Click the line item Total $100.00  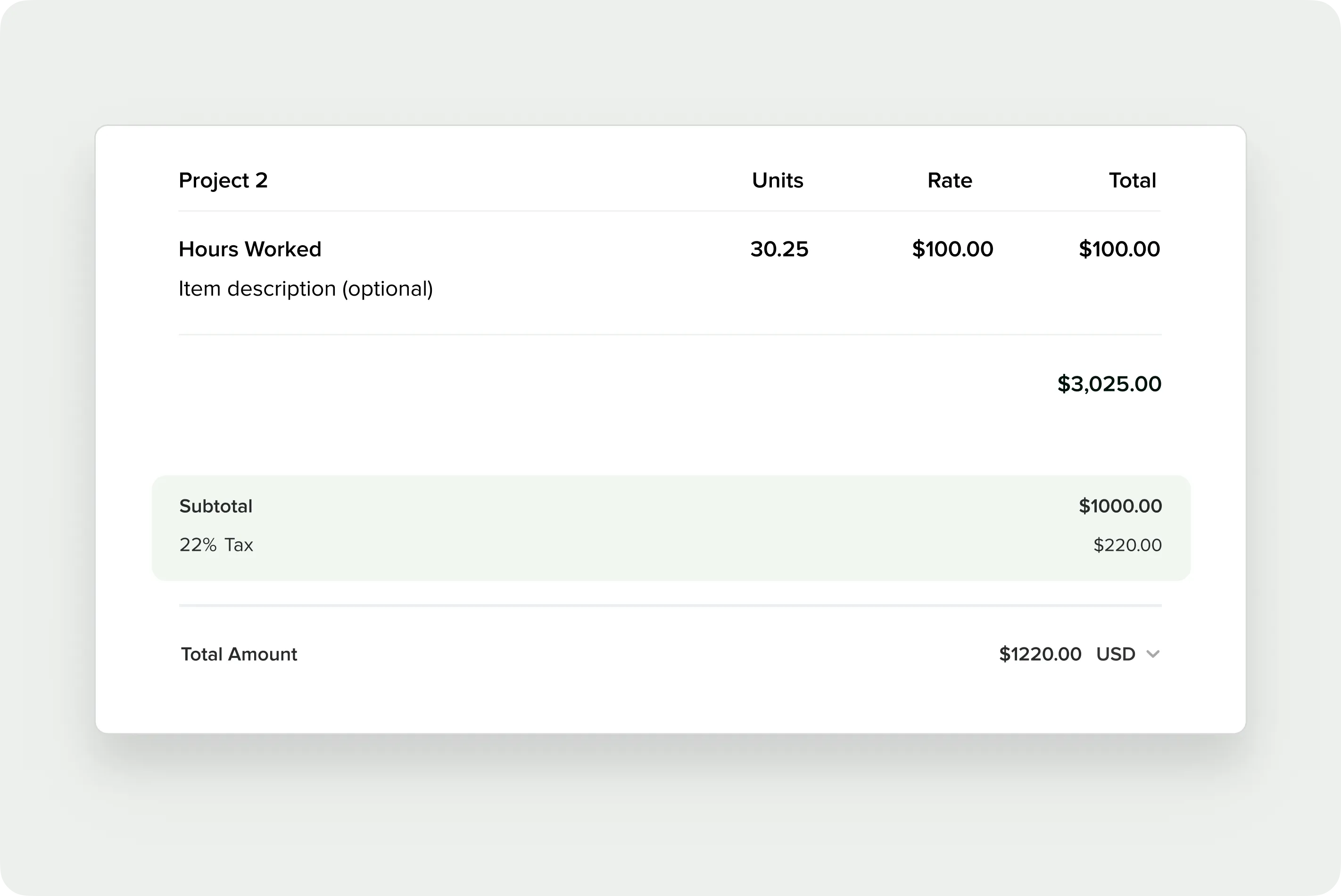point(1119,249)
